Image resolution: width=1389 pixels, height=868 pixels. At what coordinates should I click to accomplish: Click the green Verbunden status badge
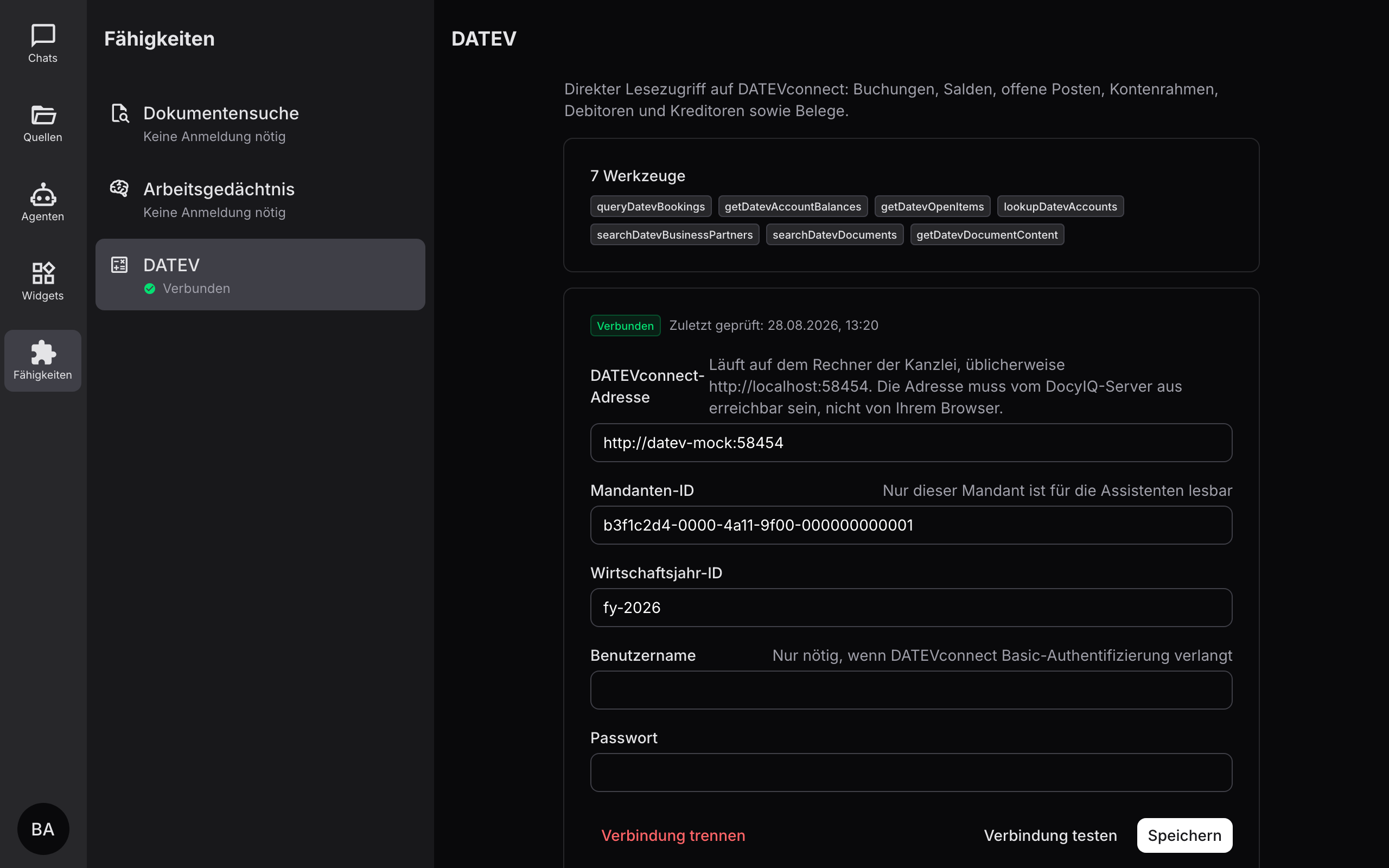[x=625, y=325]
